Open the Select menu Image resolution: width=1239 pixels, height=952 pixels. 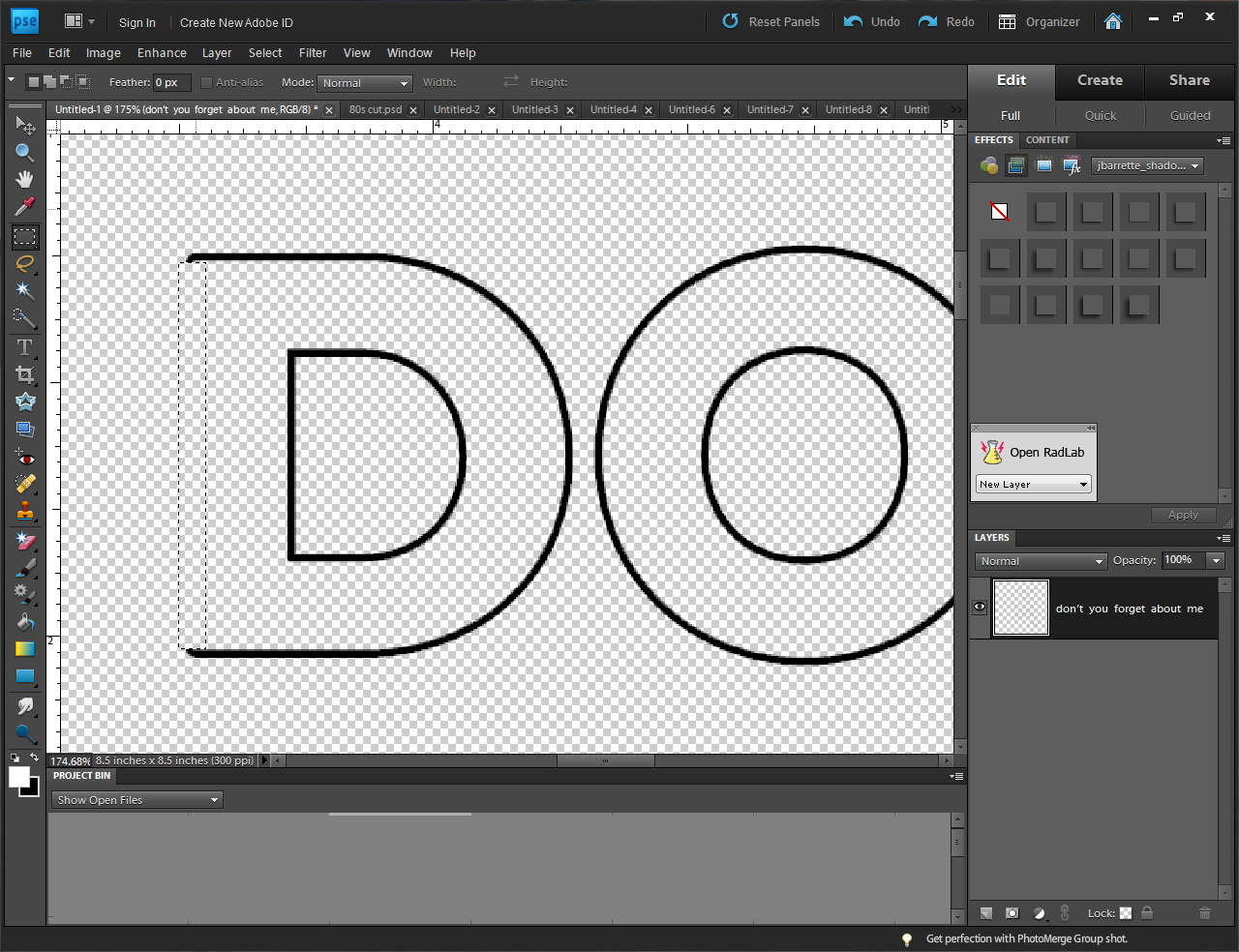pos(265,53)
